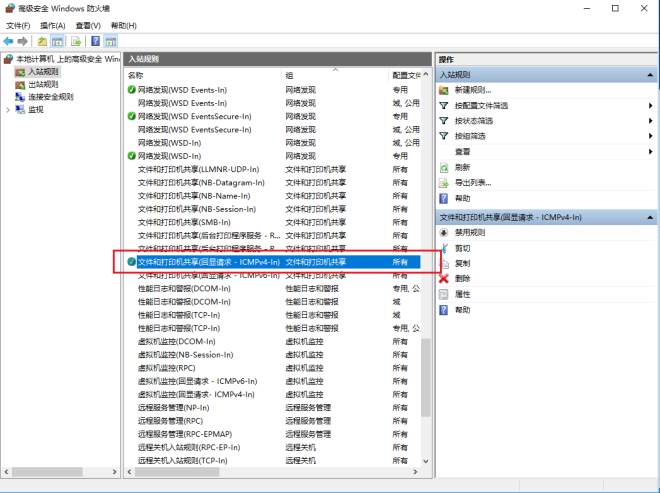
Task: Open the 按配置文件筛选 submenu arrow
Action: coord(650,106)
